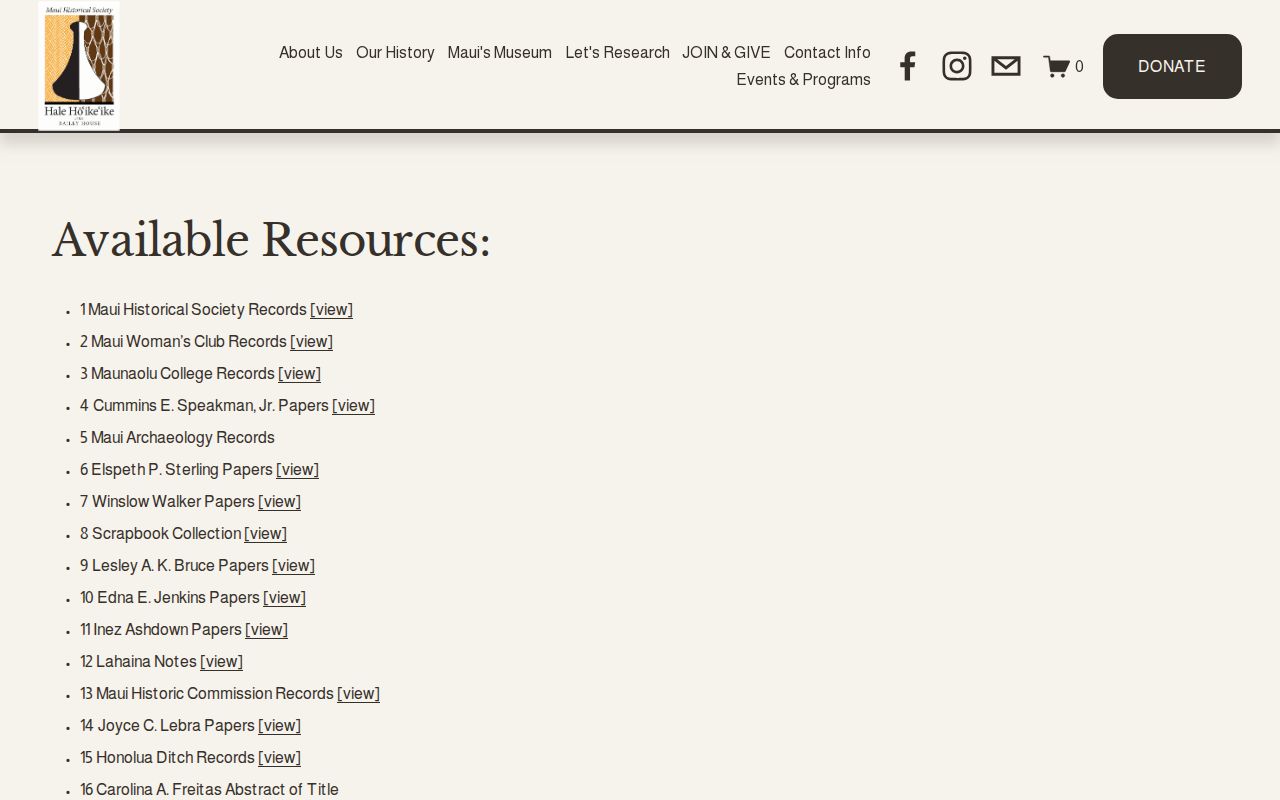Image resolution: width=1280 pixels, height=800 pixels.
Task: View Maui Historical Society Records
Action: pyautogui.click(x=331, y=310)
